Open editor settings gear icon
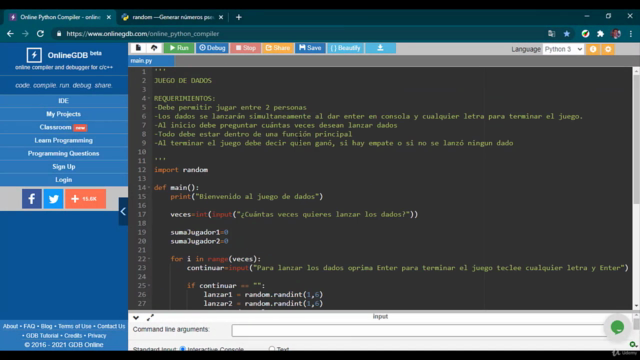This screenshot has height=360, width=640. point(608,49)
